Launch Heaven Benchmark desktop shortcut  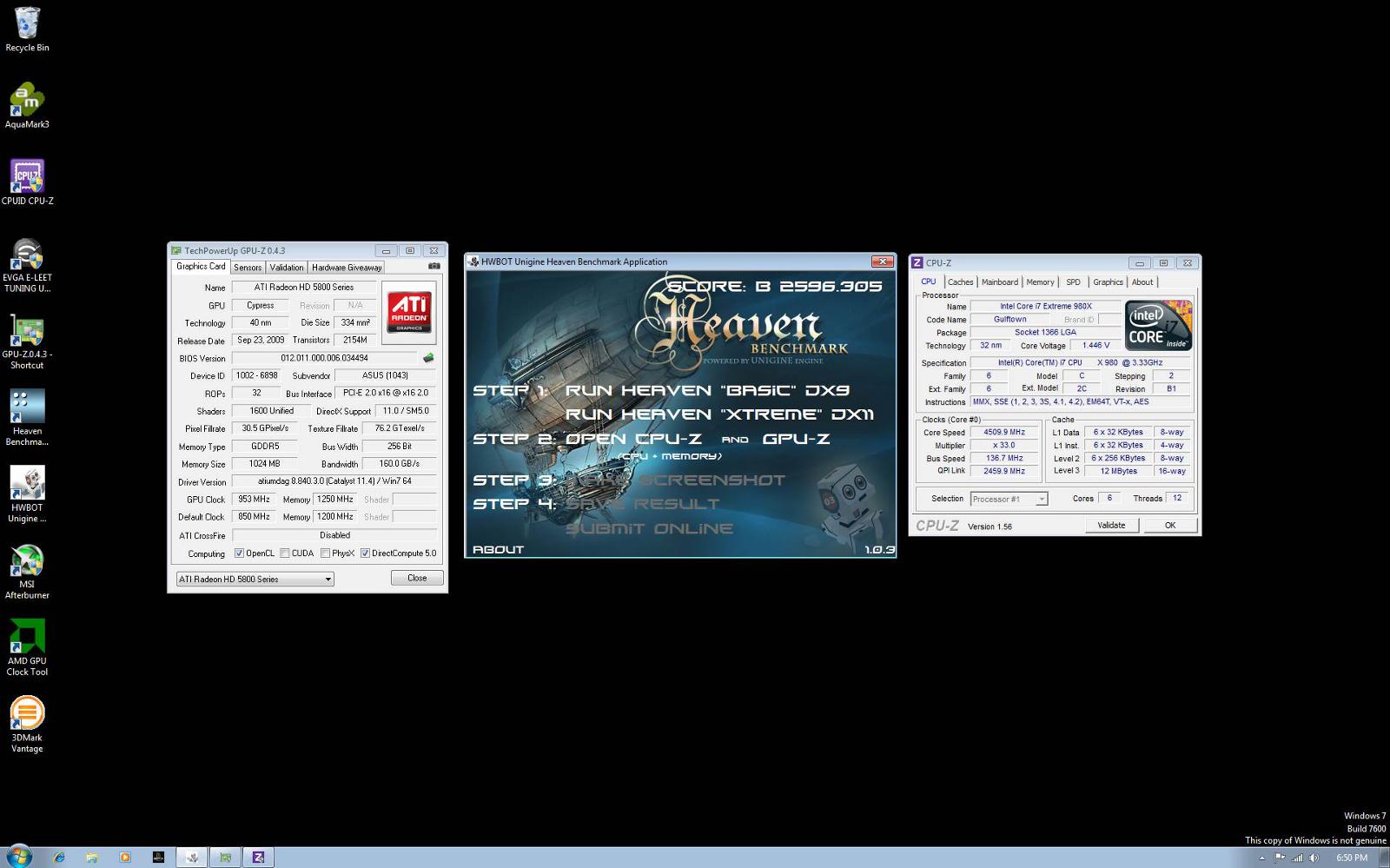27,418
